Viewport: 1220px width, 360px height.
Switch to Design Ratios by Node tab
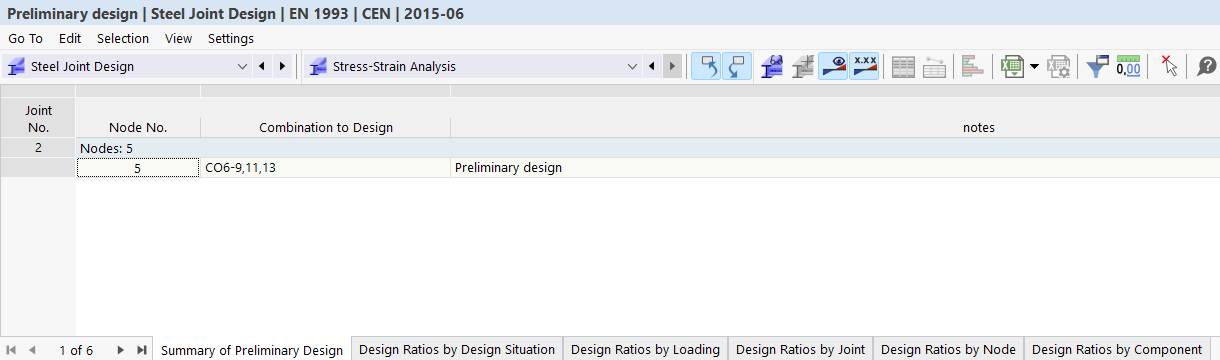point(948,350)
